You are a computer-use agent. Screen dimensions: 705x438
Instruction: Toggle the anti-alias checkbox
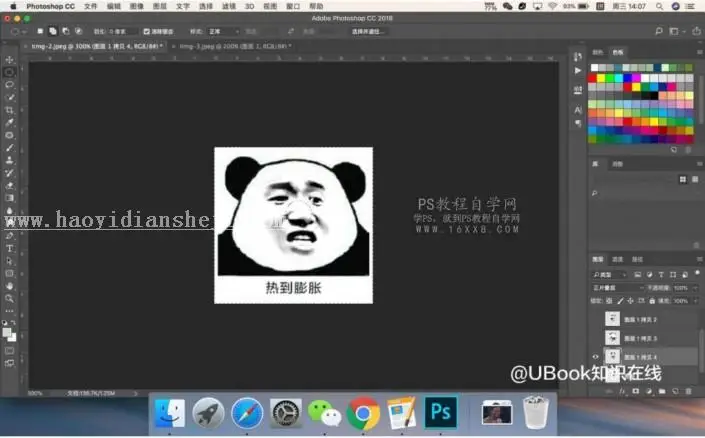click(x=147, y=31)
